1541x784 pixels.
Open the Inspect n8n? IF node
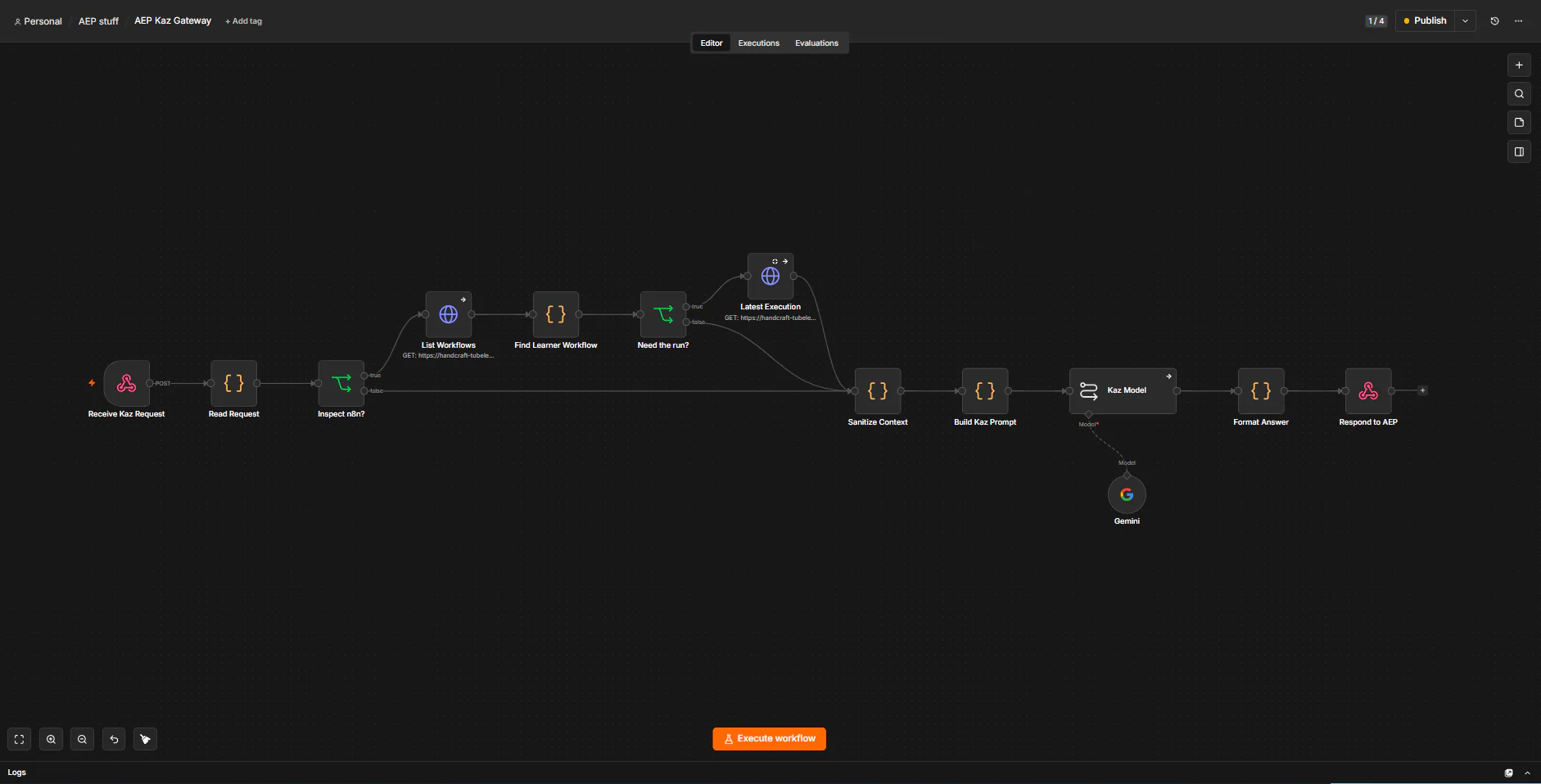341,383
